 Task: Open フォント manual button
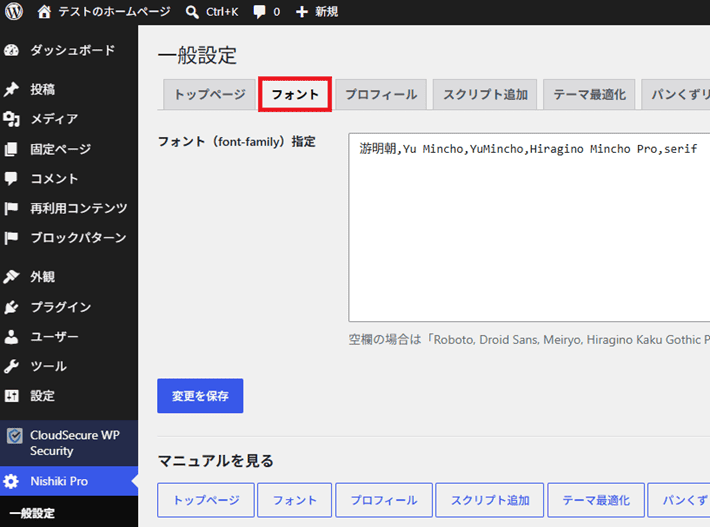pyautogui.click(x=295, y=500)
